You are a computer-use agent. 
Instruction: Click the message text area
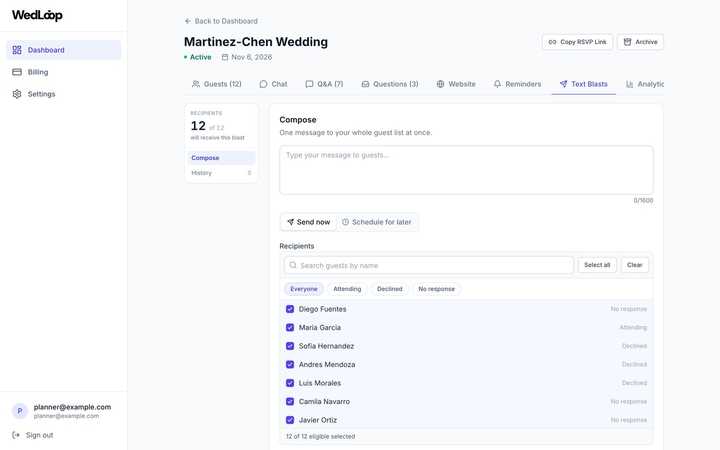pos(466,170)
